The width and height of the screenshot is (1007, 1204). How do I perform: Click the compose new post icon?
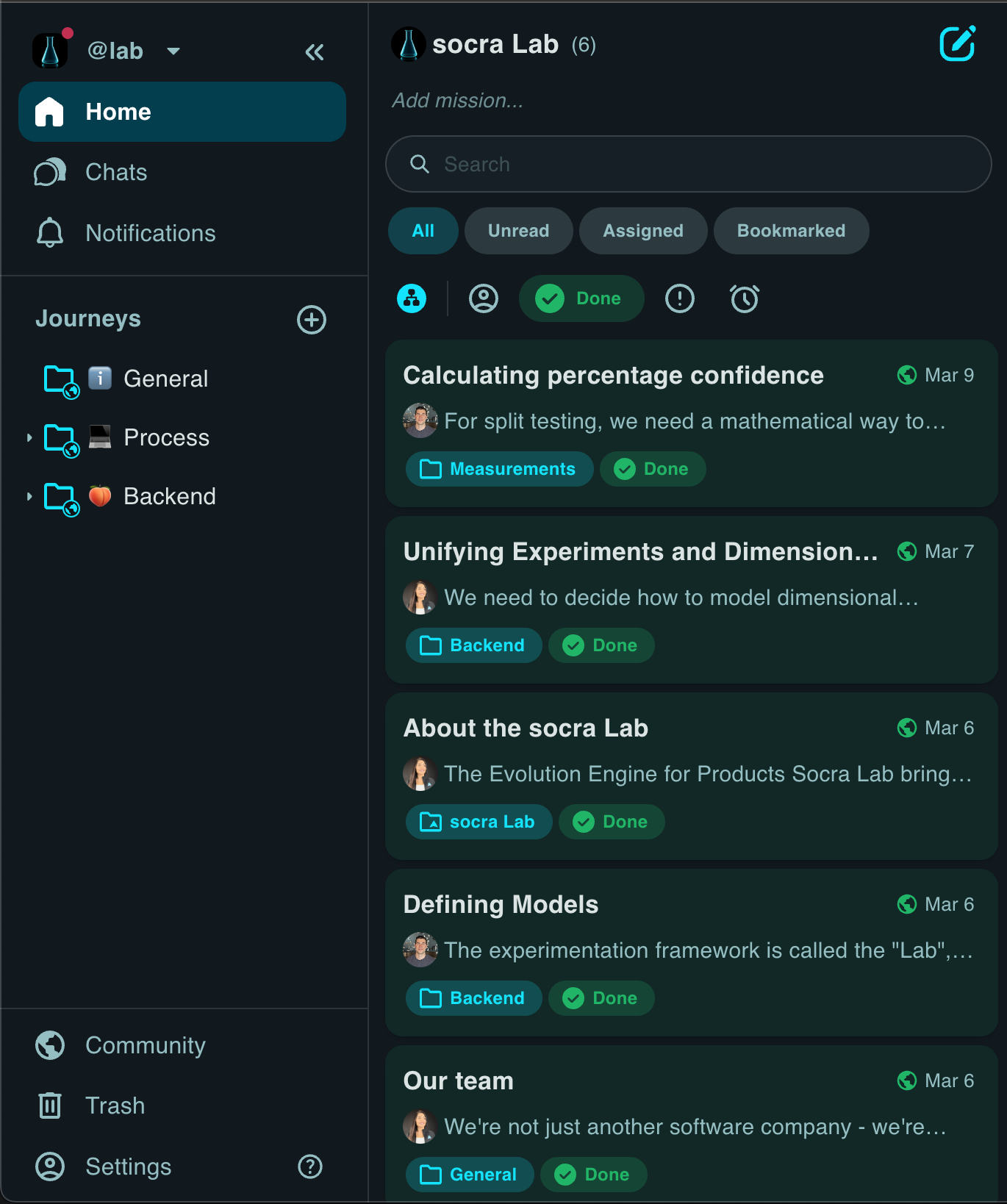pyautogui.click(x=957, y=44)
